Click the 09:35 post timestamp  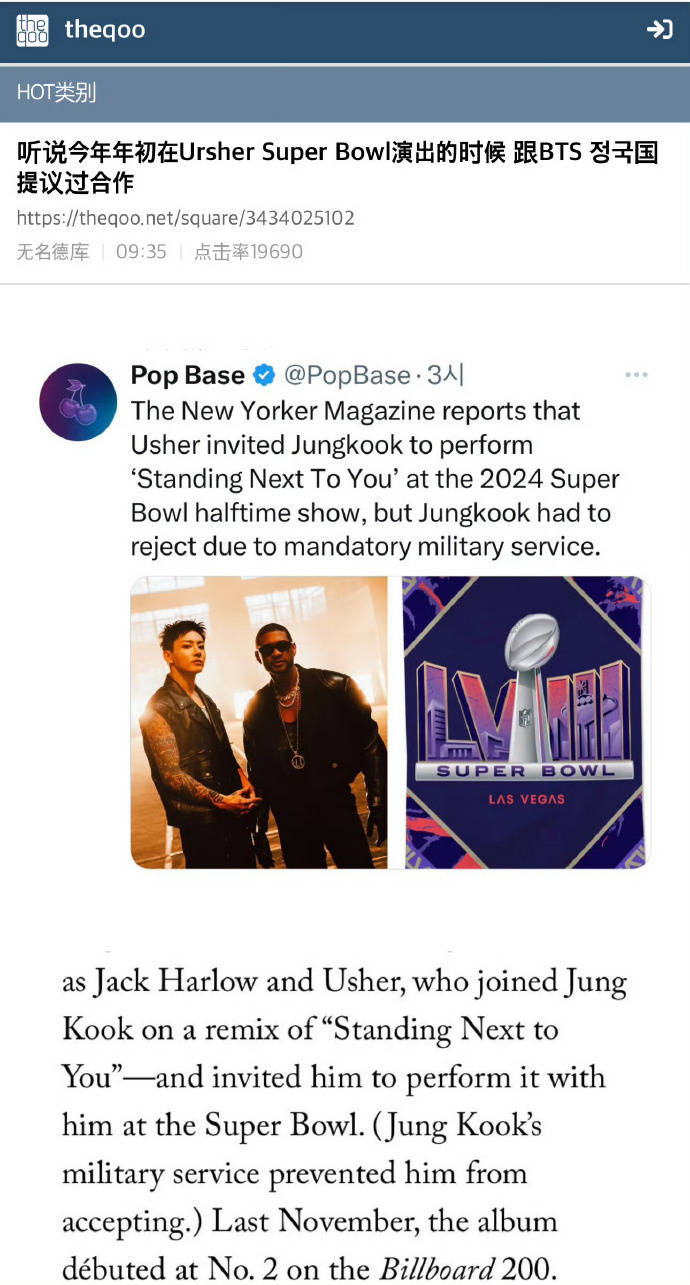pyautogui.click(x=141, y=252)
